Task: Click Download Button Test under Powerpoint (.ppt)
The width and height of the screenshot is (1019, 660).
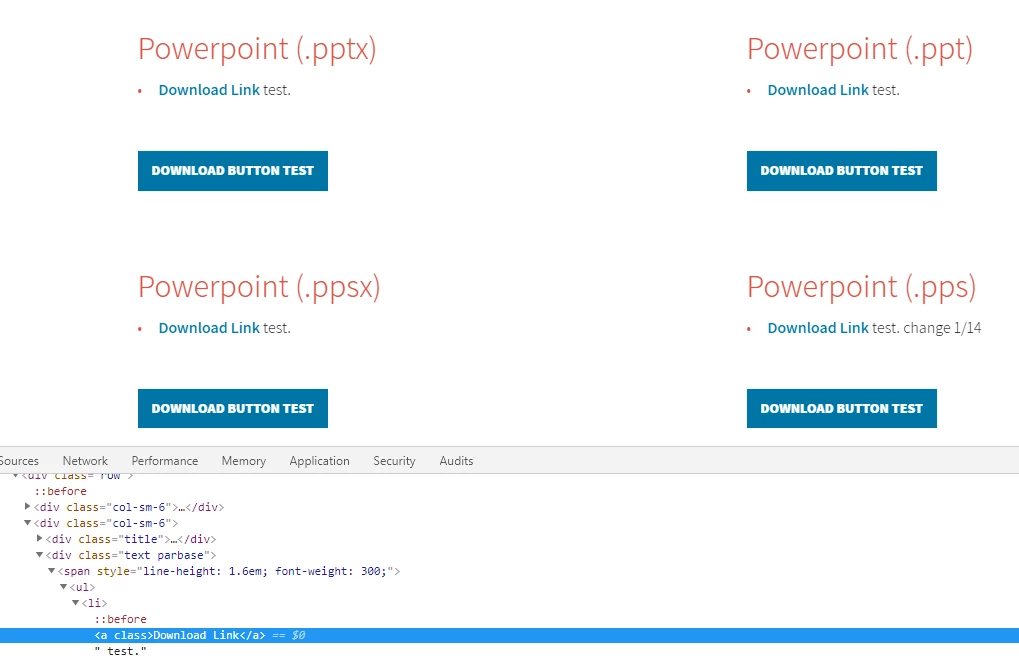Action: point(842,171)
